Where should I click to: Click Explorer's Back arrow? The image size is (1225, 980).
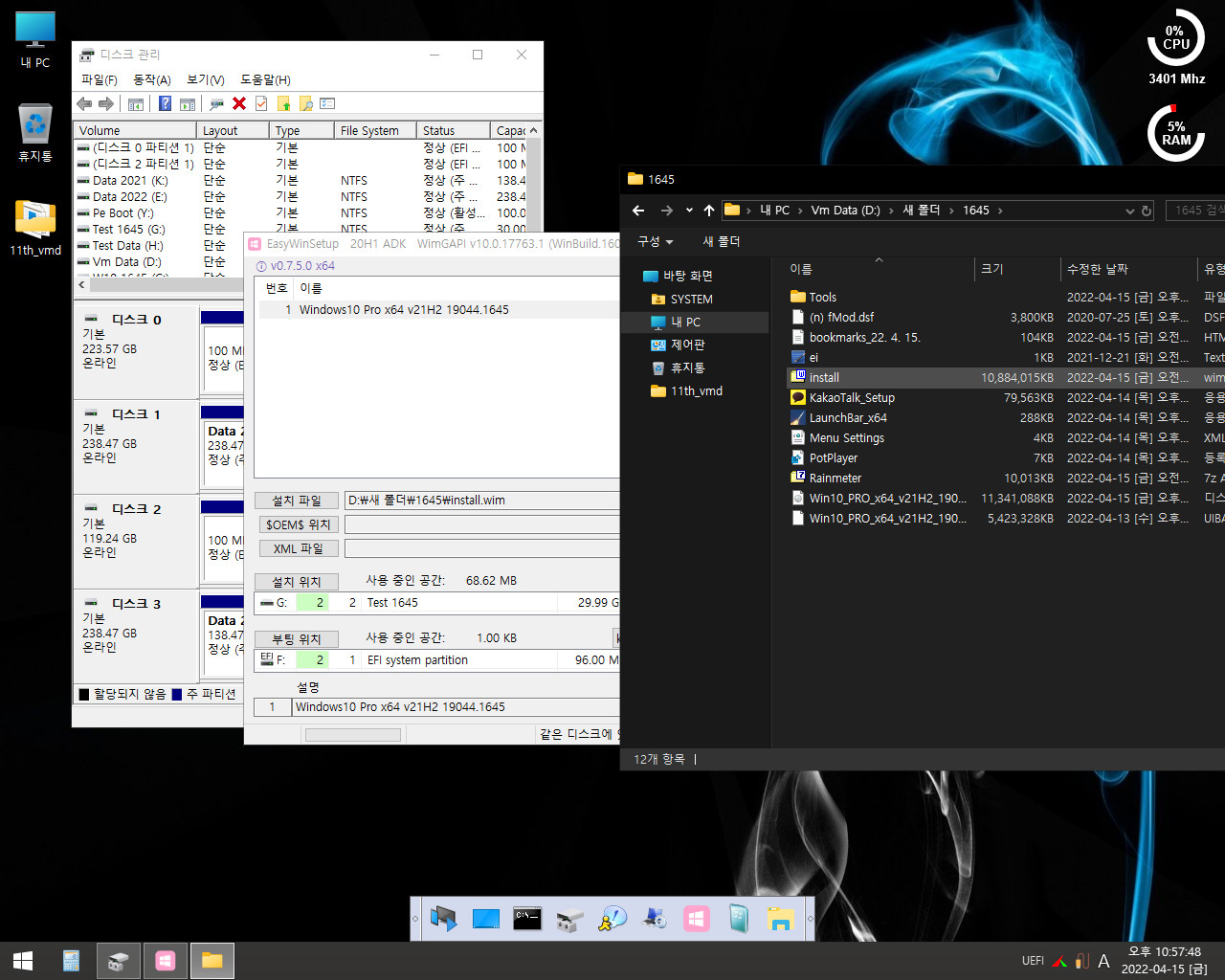coord(638,211)
